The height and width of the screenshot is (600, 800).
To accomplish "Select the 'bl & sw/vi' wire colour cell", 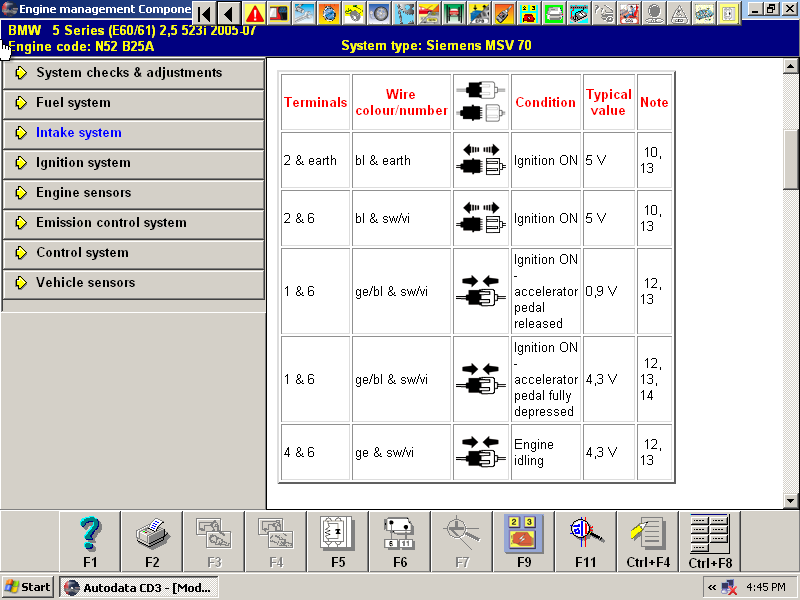I will 402,219.
